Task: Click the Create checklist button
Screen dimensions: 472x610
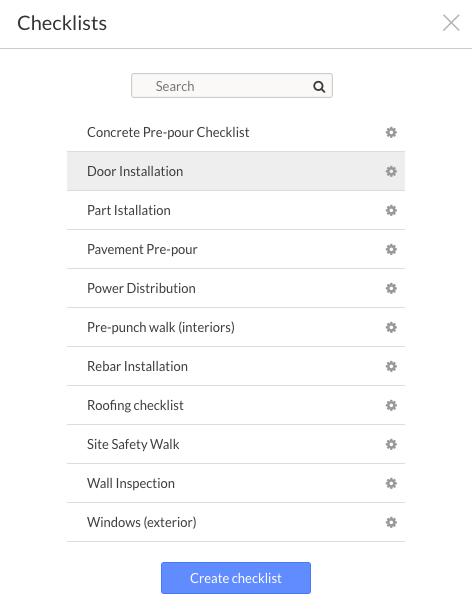Action: pos(236,578)
